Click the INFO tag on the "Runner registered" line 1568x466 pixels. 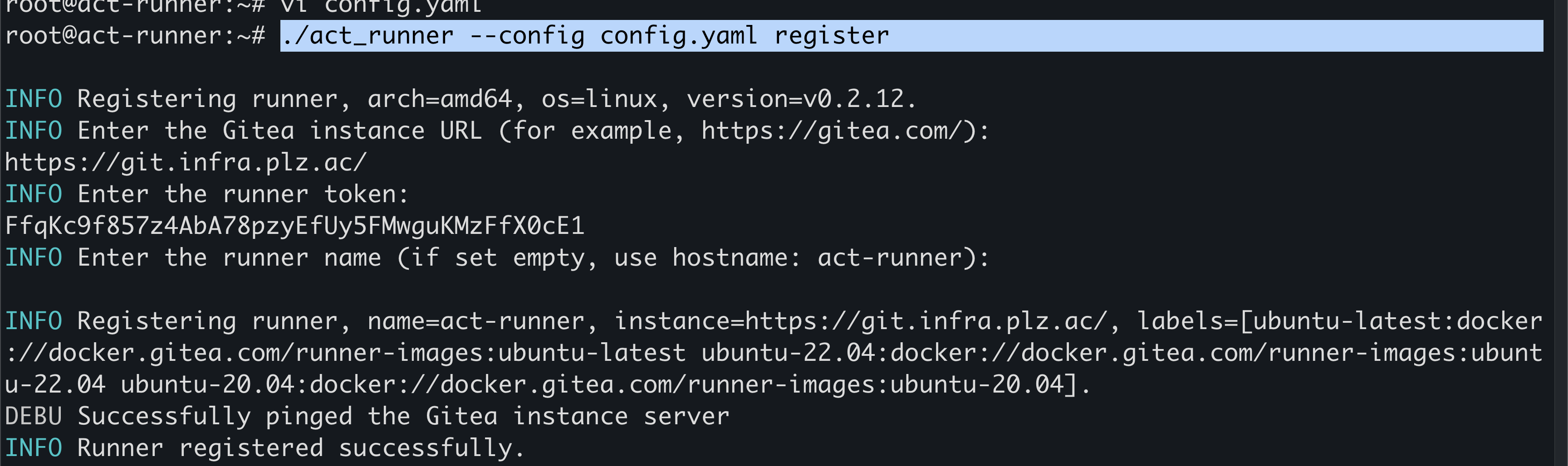tap(34, 448)
